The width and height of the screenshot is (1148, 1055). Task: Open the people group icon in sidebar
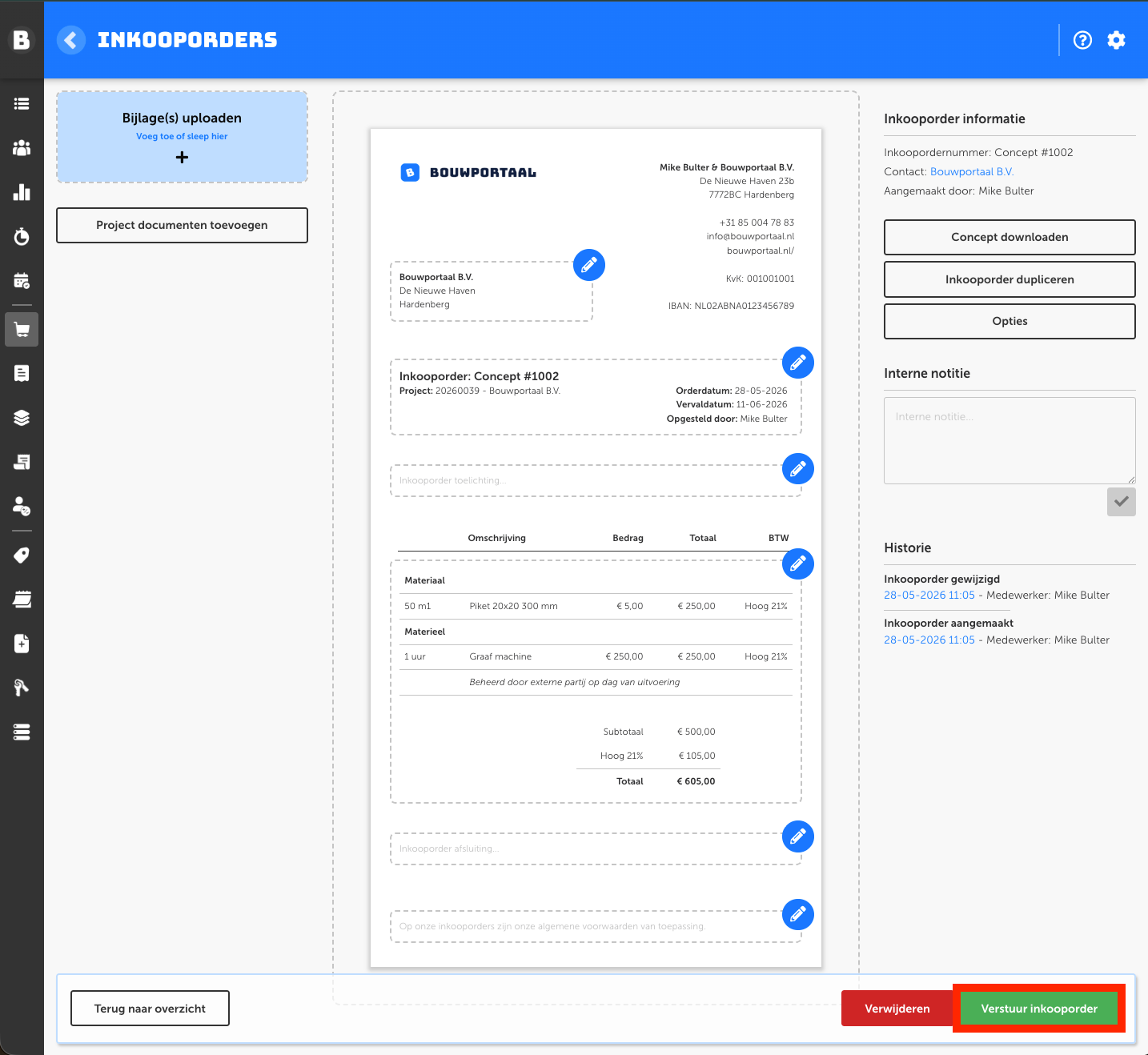(22, 148)
